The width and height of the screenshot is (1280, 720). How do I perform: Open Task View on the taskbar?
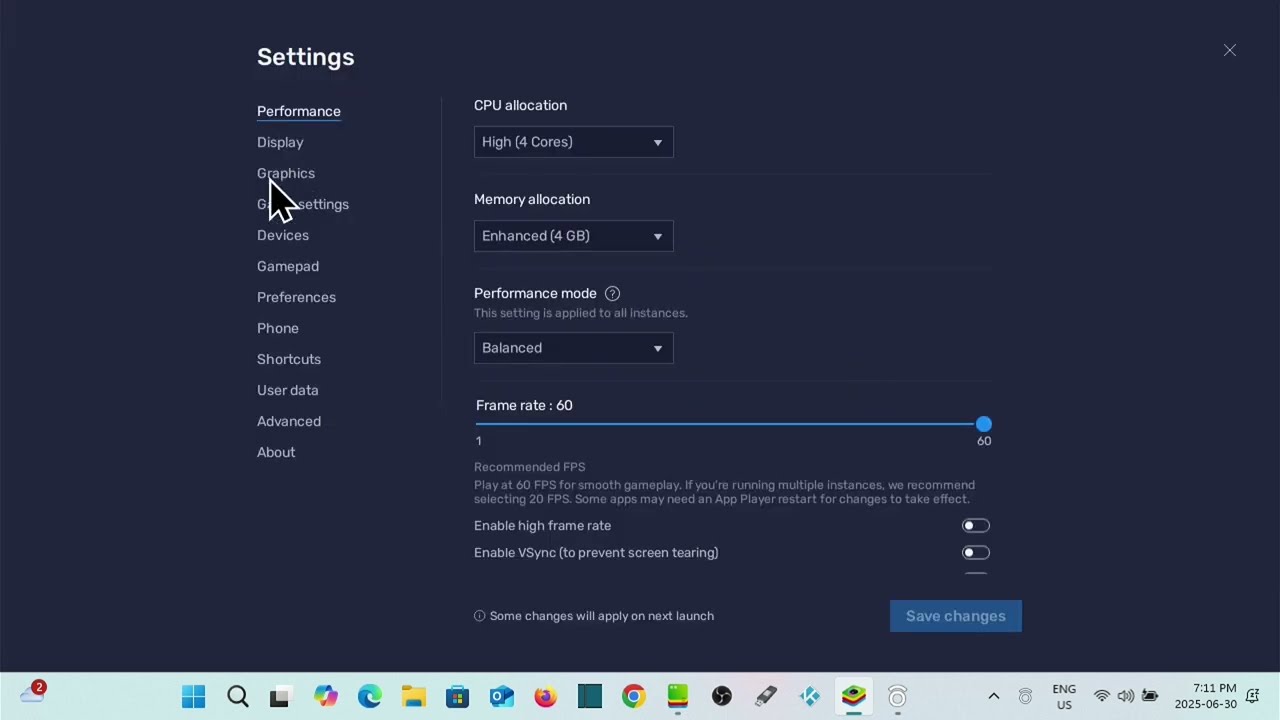point(280,696)
